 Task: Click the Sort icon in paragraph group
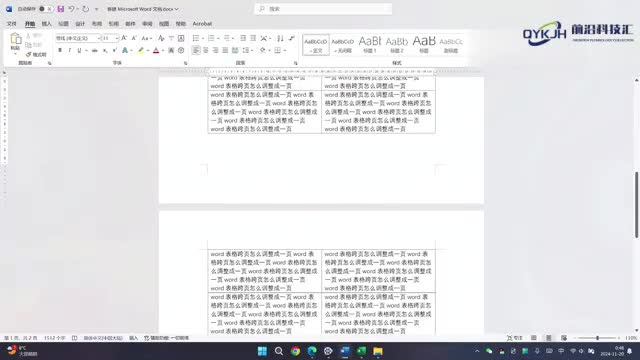pos(280,38)
